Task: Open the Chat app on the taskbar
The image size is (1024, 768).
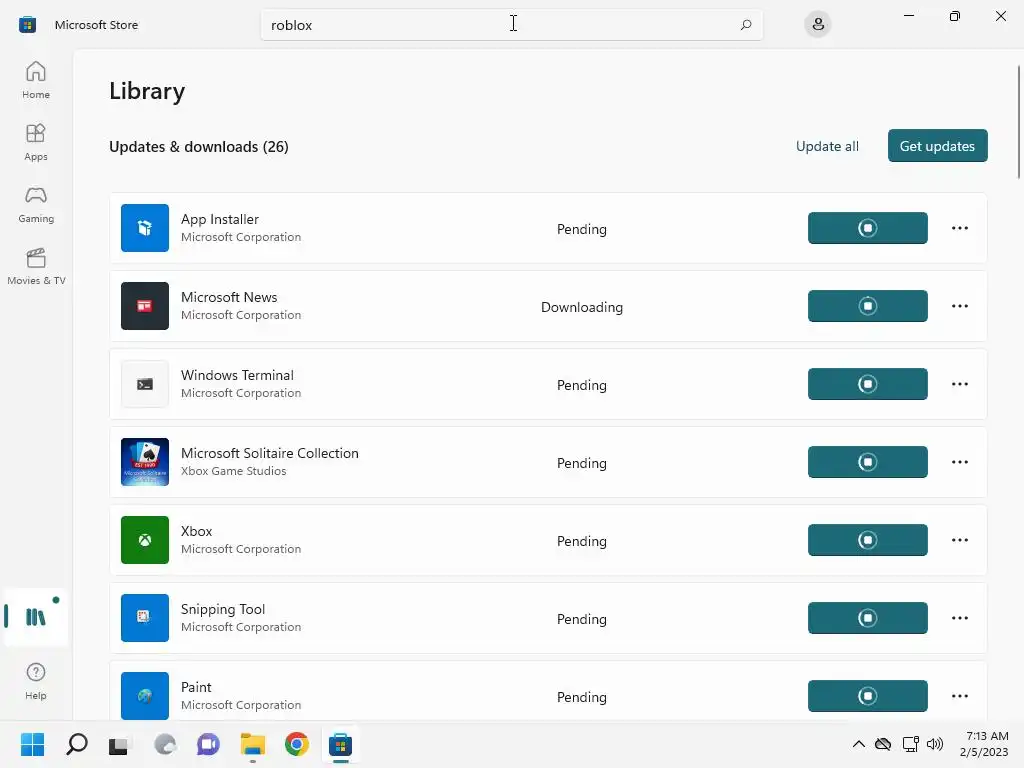Action: (208, 744)
